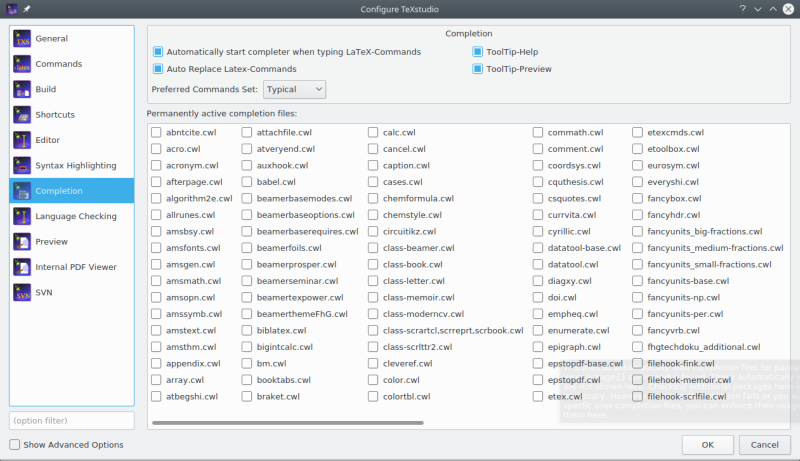Tick abntcite.cwl checkbox
This screenshot has height=461, width=800.
pos(156,133)
